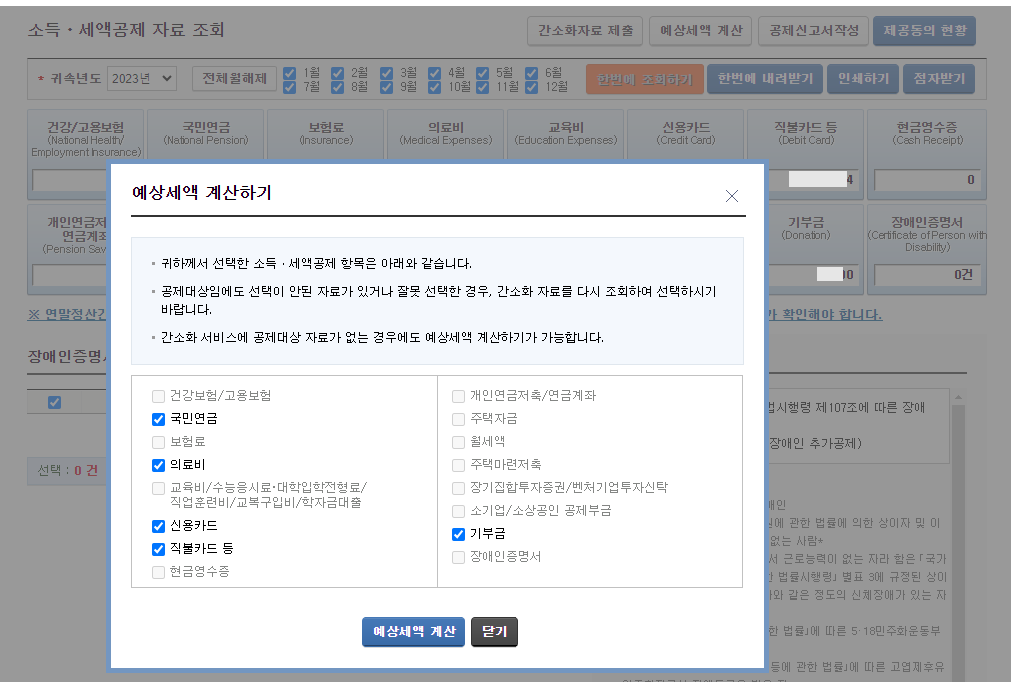Uncheck the 8월 month checkbox

[337, 87]
